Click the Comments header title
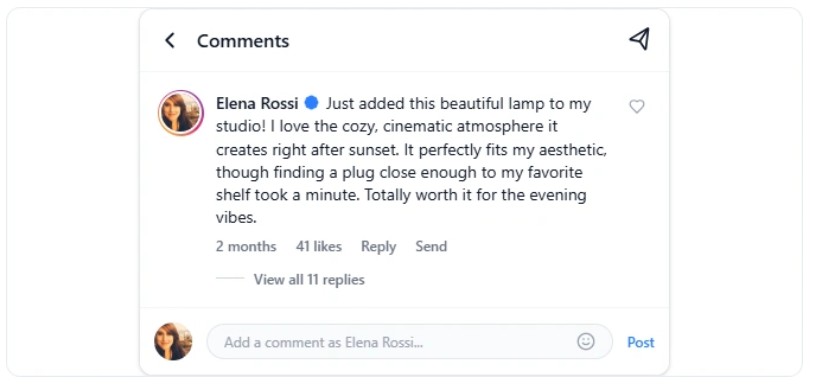This screenshot has height=385, width=823. coord(243,41)
